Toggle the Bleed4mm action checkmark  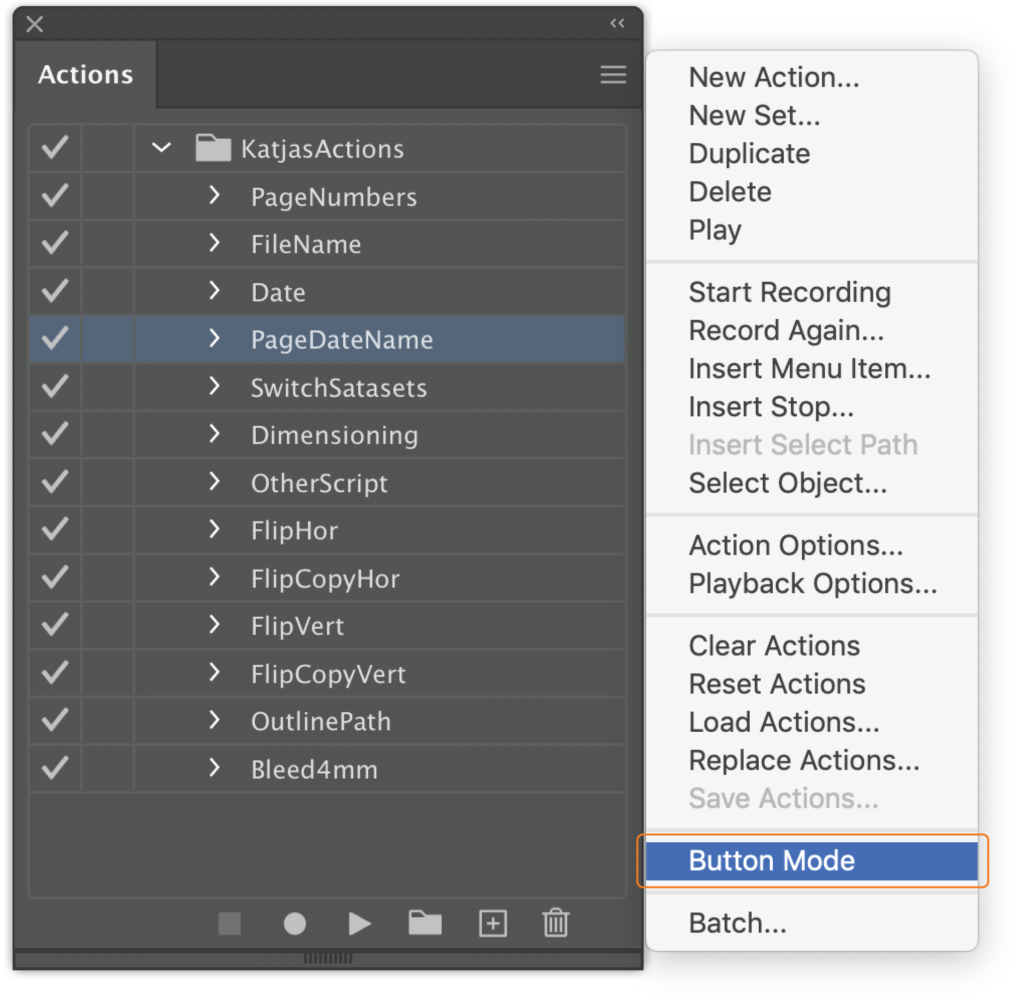(53, 769)
